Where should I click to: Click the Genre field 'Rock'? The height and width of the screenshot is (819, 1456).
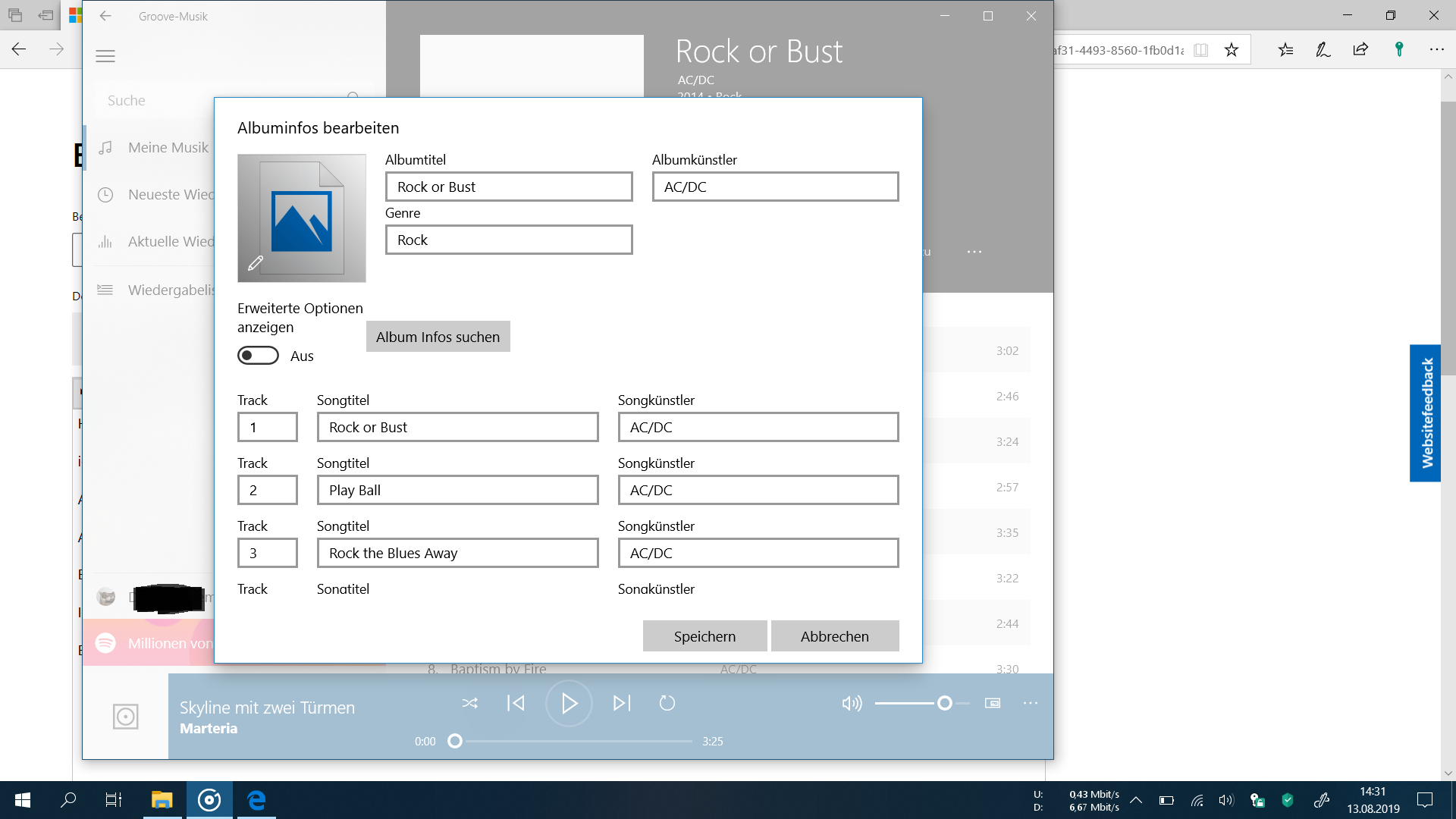[x=509, y=240]
